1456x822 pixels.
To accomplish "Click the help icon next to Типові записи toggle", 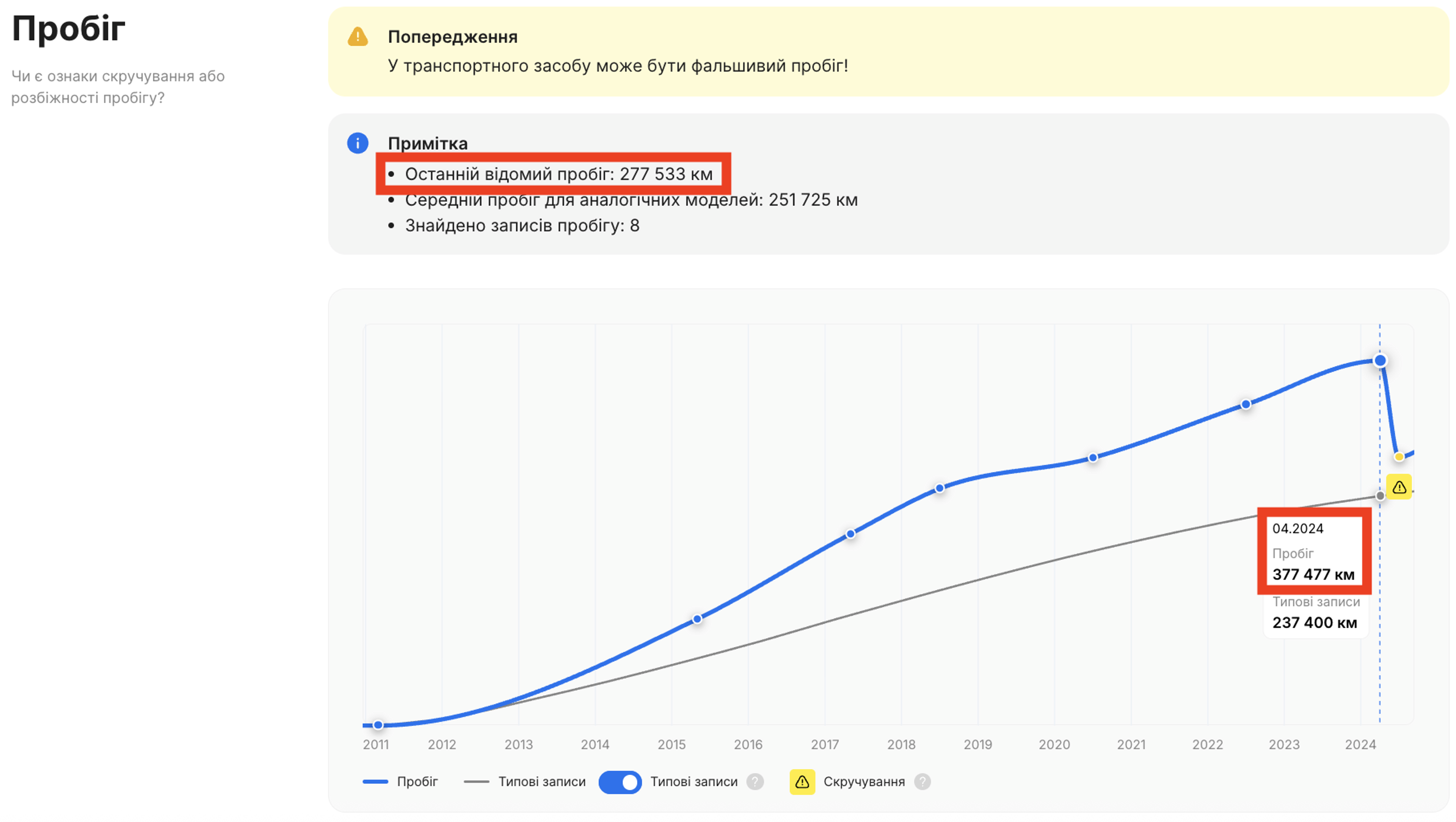I will 755,782.
